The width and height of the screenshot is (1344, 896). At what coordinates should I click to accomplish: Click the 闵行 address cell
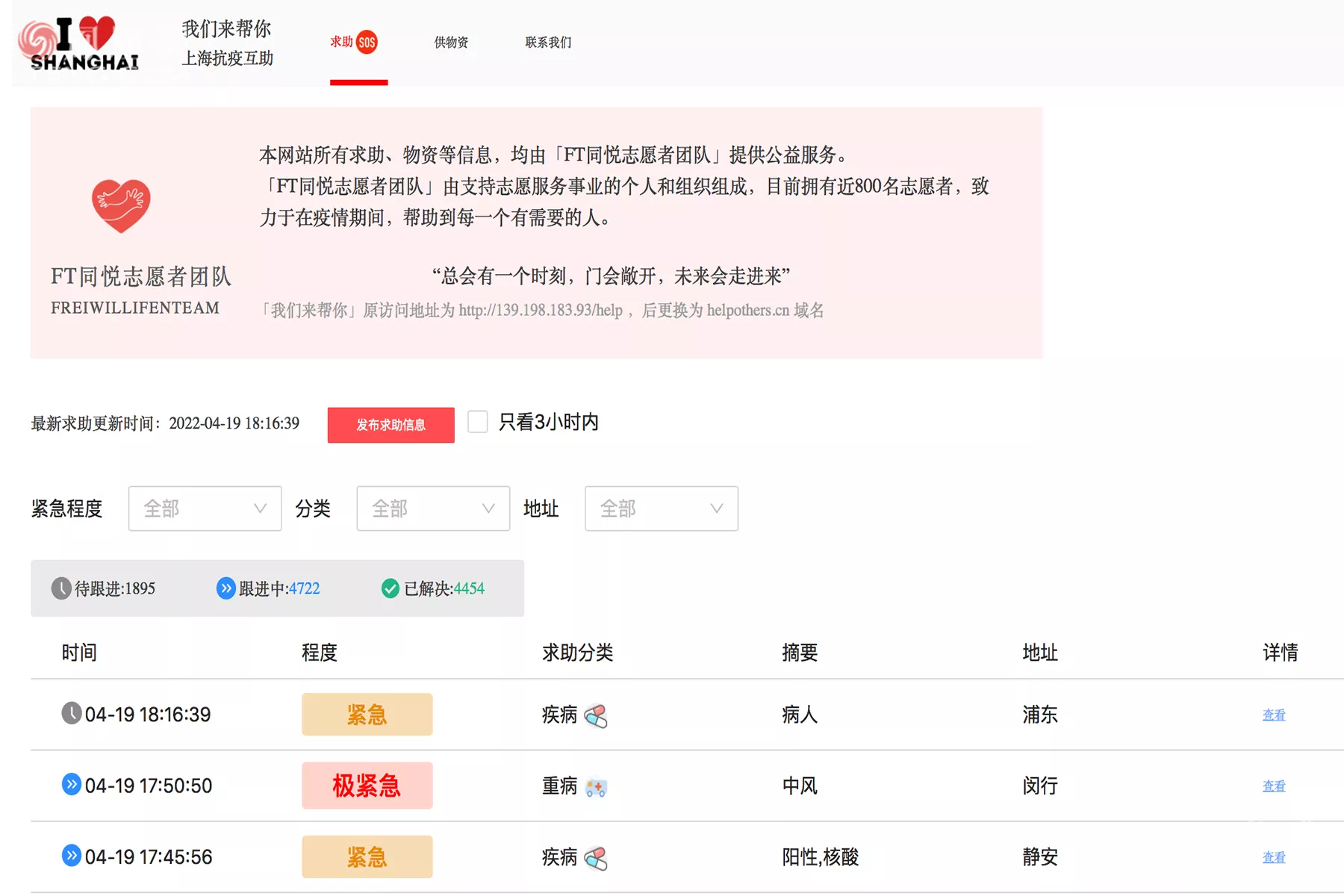[1040, 785]
